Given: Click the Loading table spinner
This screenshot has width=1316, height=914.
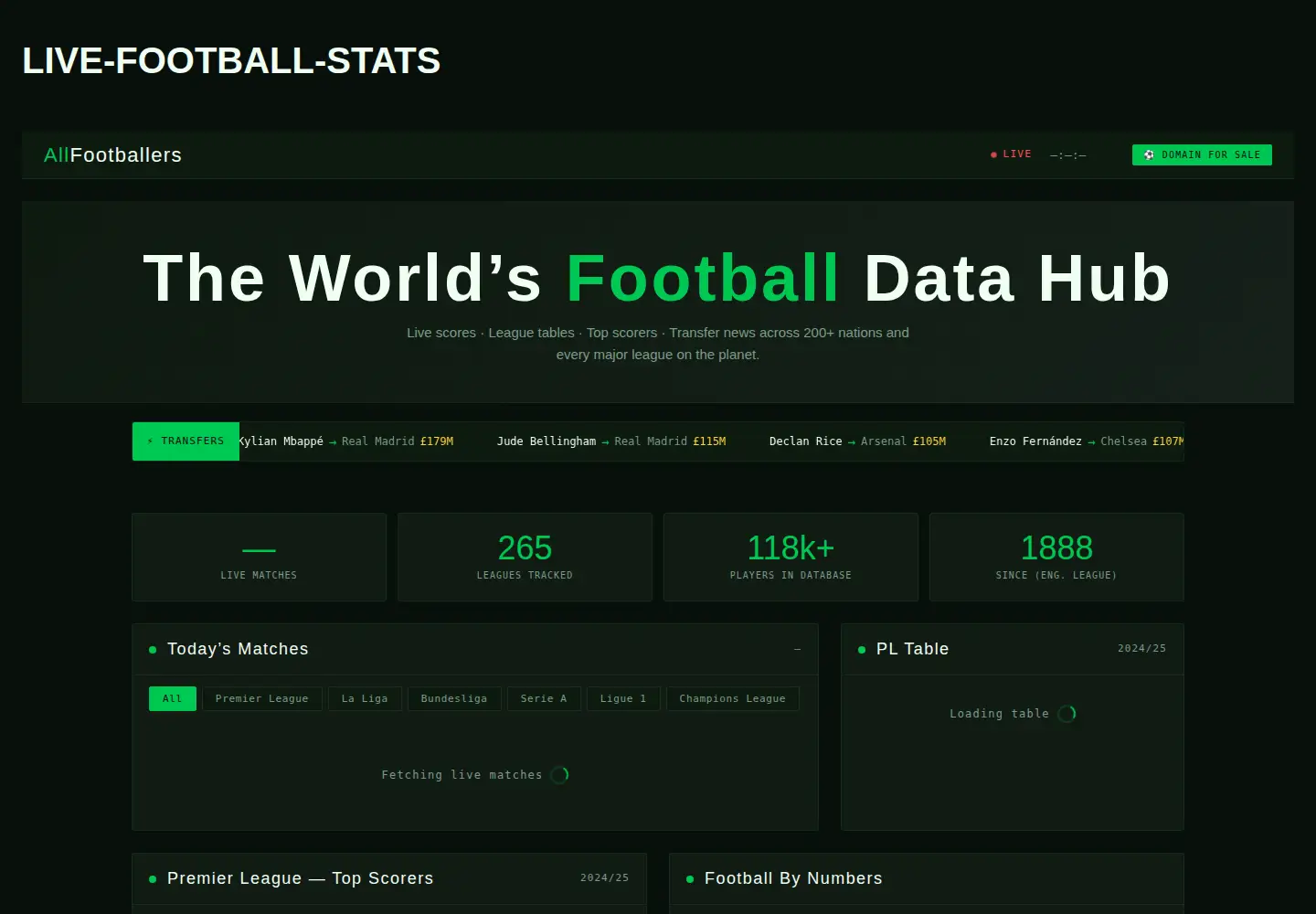Looking at the screenshot, I should [x=1067, y=714].
